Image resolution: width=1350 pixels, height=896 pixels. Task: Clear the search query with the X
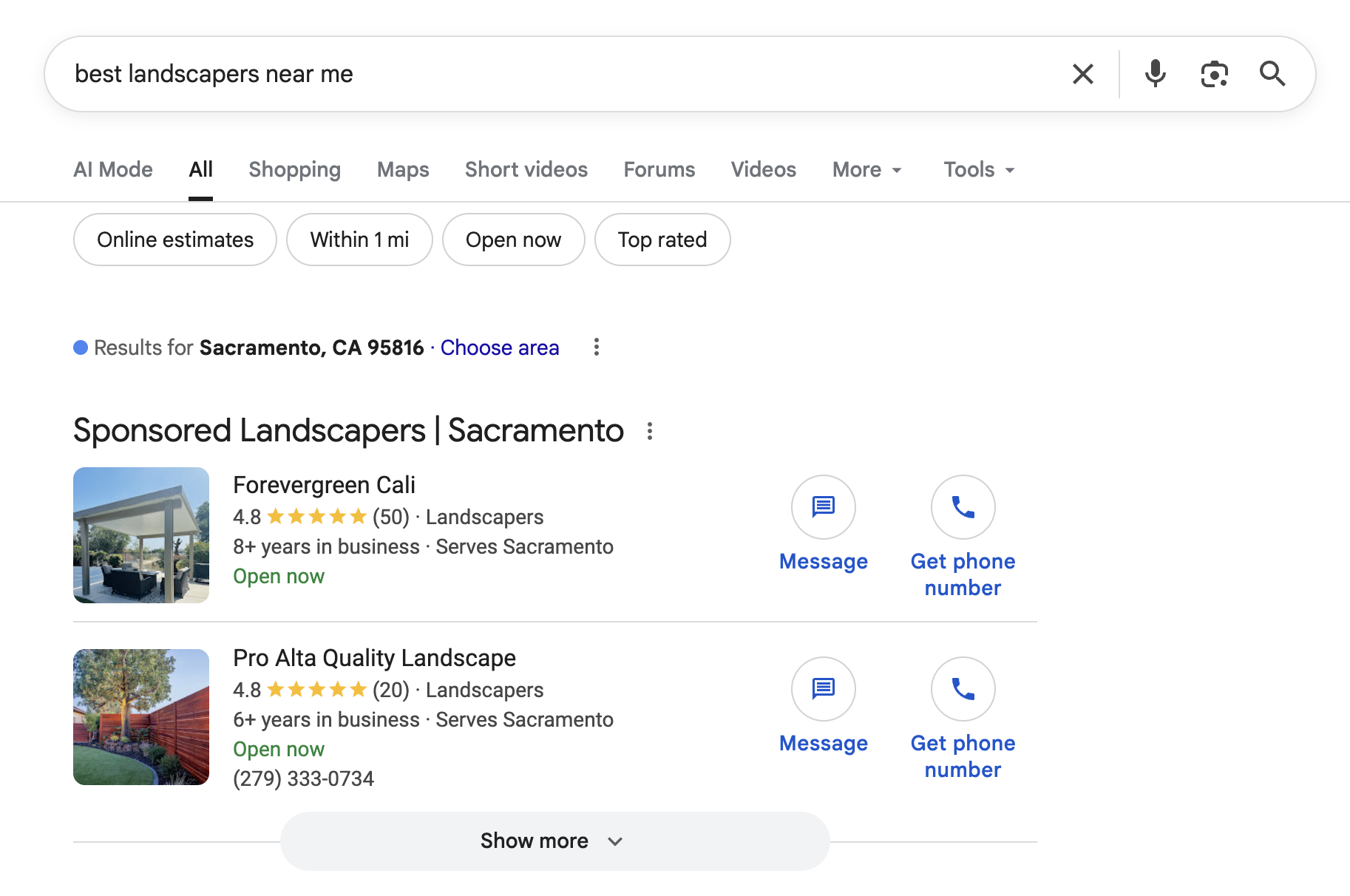tap(1082, 73)
